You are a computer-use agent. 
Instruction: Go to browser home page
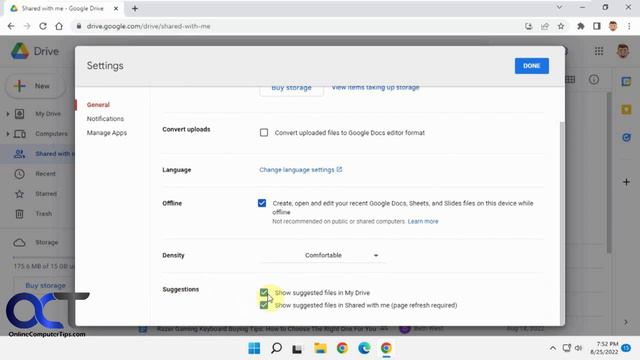pos(59,26)
